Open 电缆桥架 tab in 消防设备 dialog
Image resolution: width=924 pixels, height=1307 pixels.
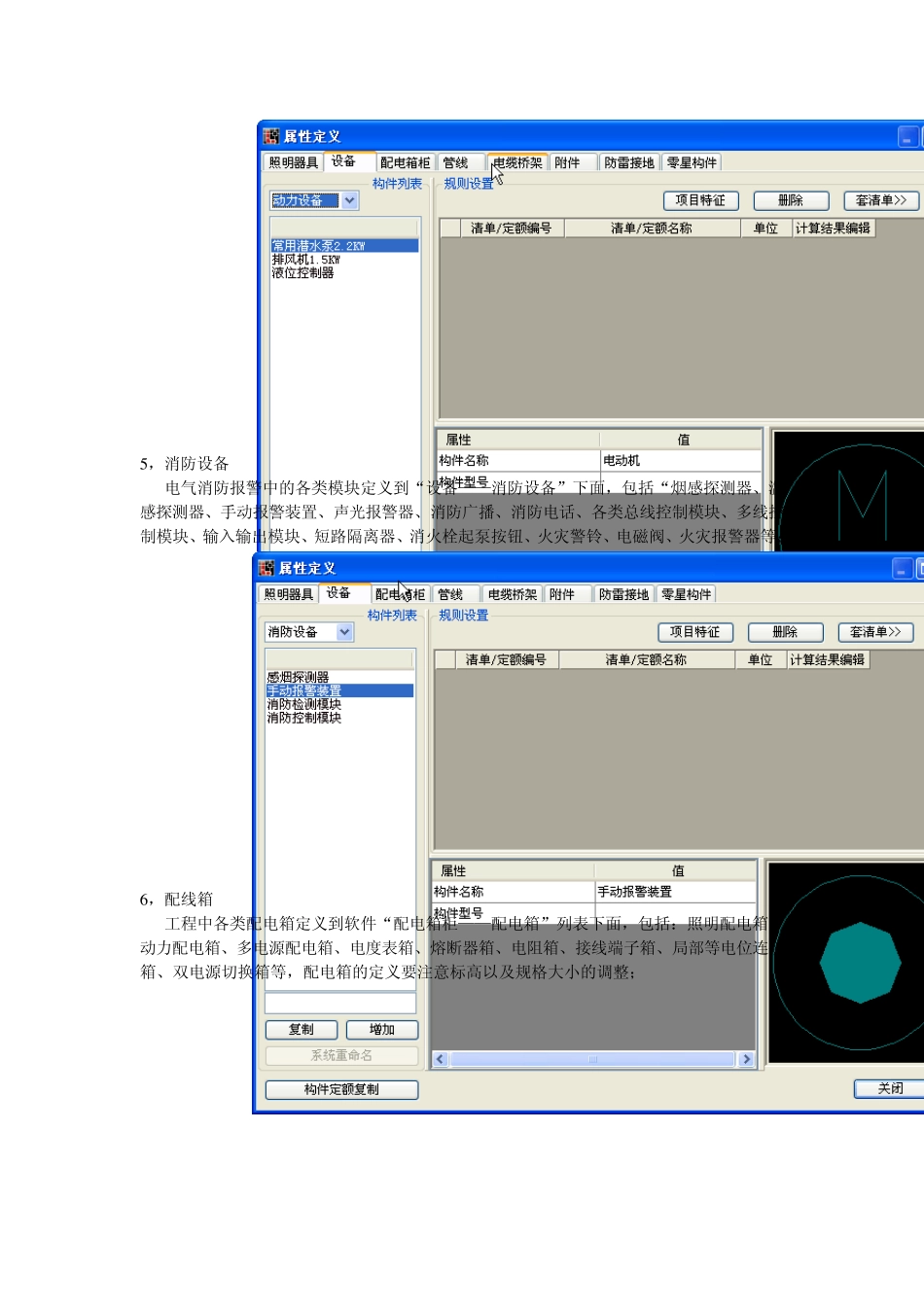[513, 595]
